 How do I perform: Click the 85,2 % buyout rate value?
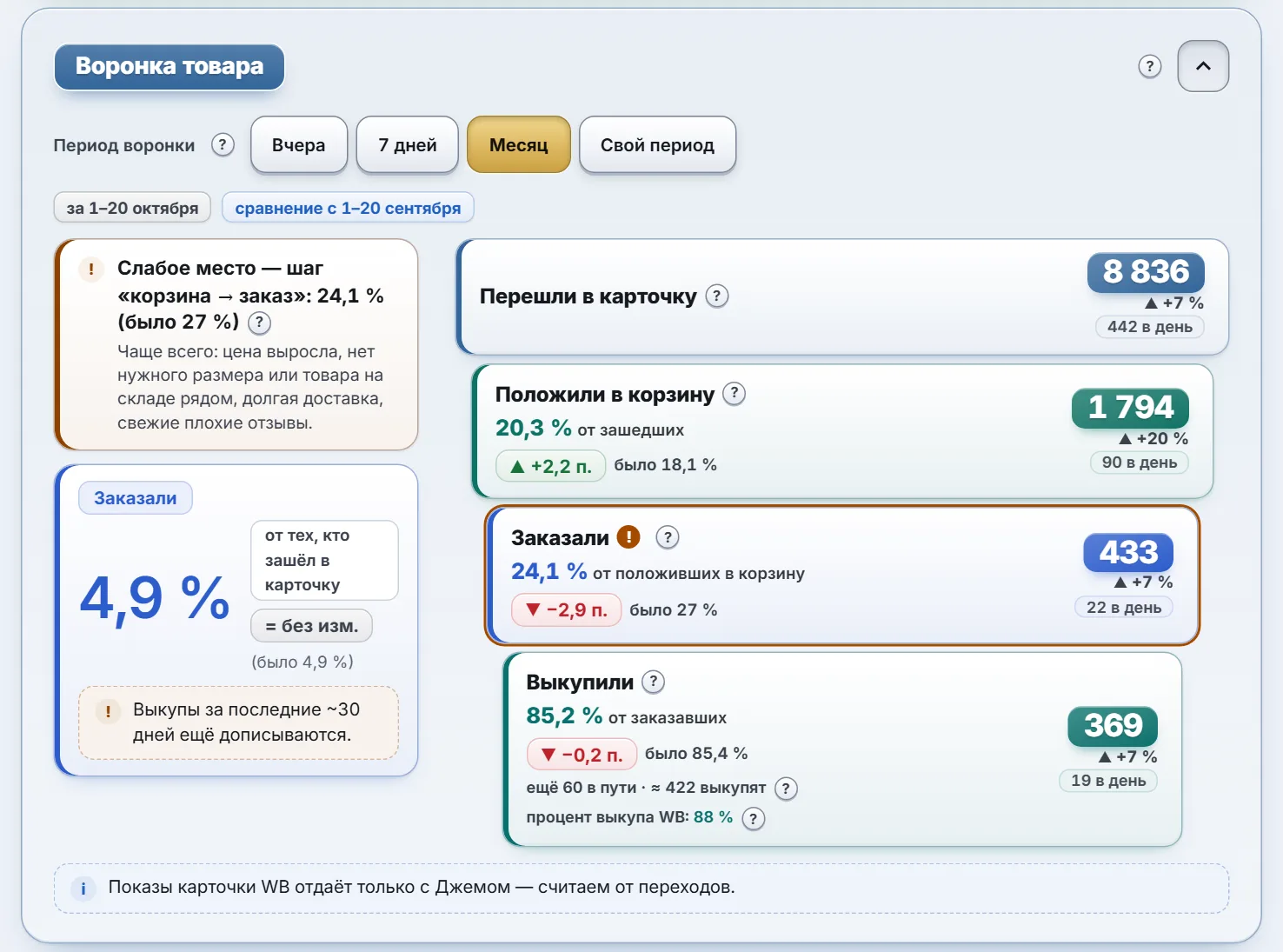[x=564, y=716]
